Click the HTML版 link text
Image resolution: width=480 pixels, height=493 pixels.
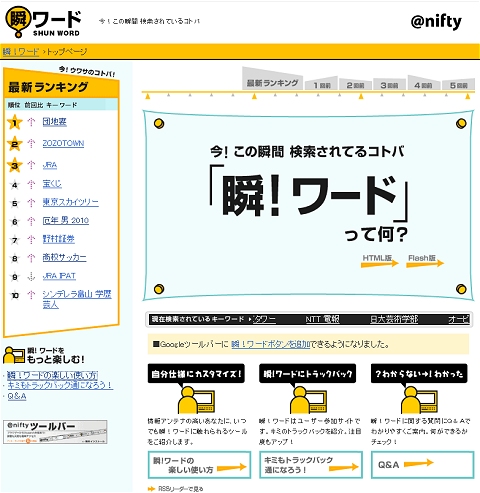coord(377,258)
